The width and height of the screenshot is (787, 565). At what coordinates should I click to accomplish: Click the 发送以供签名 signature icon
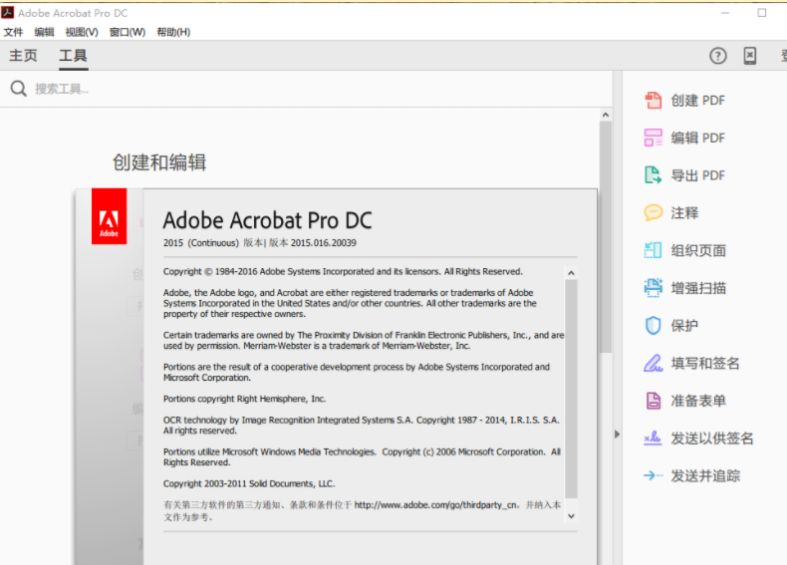[x=653, y=438]
